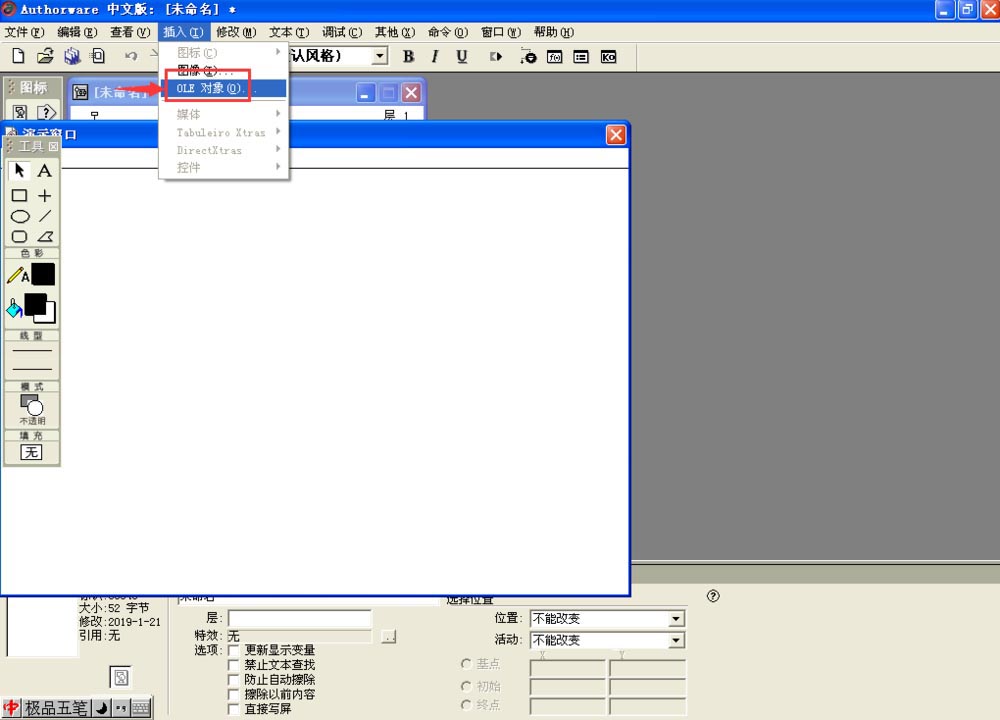Close the presentation window

point(616,135)
